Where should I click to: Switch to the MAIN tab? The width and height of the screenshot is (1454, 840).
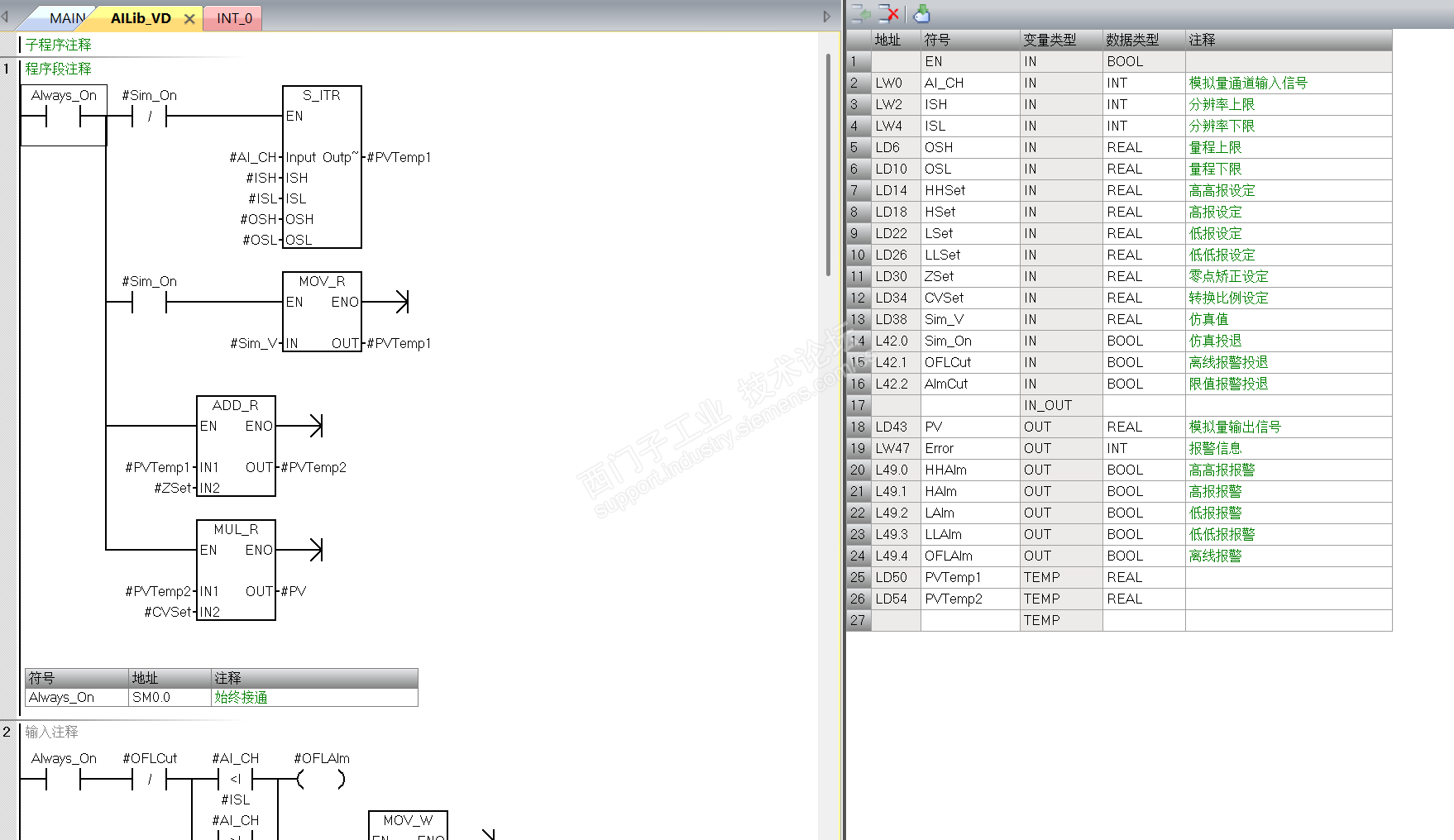click(x=67, y=18)
